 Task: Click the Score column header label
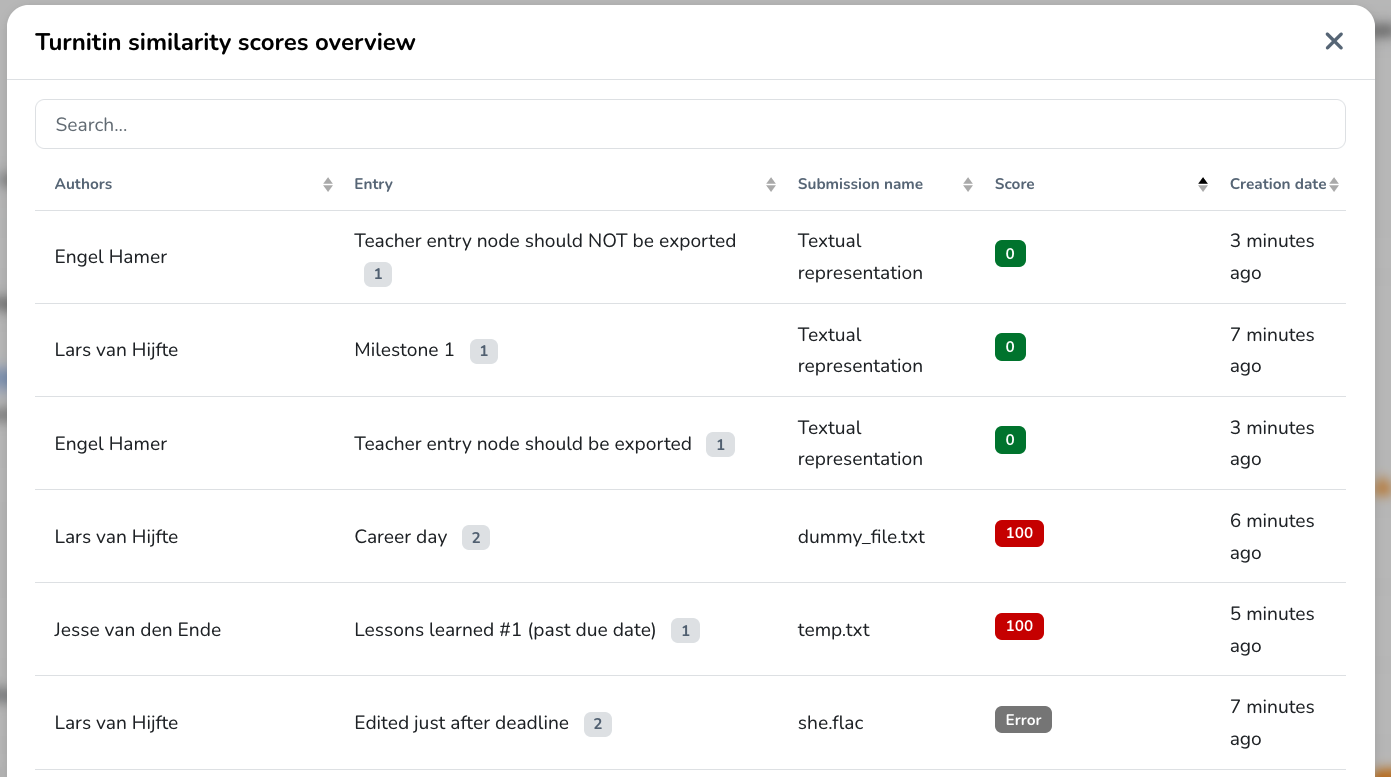1014,184
